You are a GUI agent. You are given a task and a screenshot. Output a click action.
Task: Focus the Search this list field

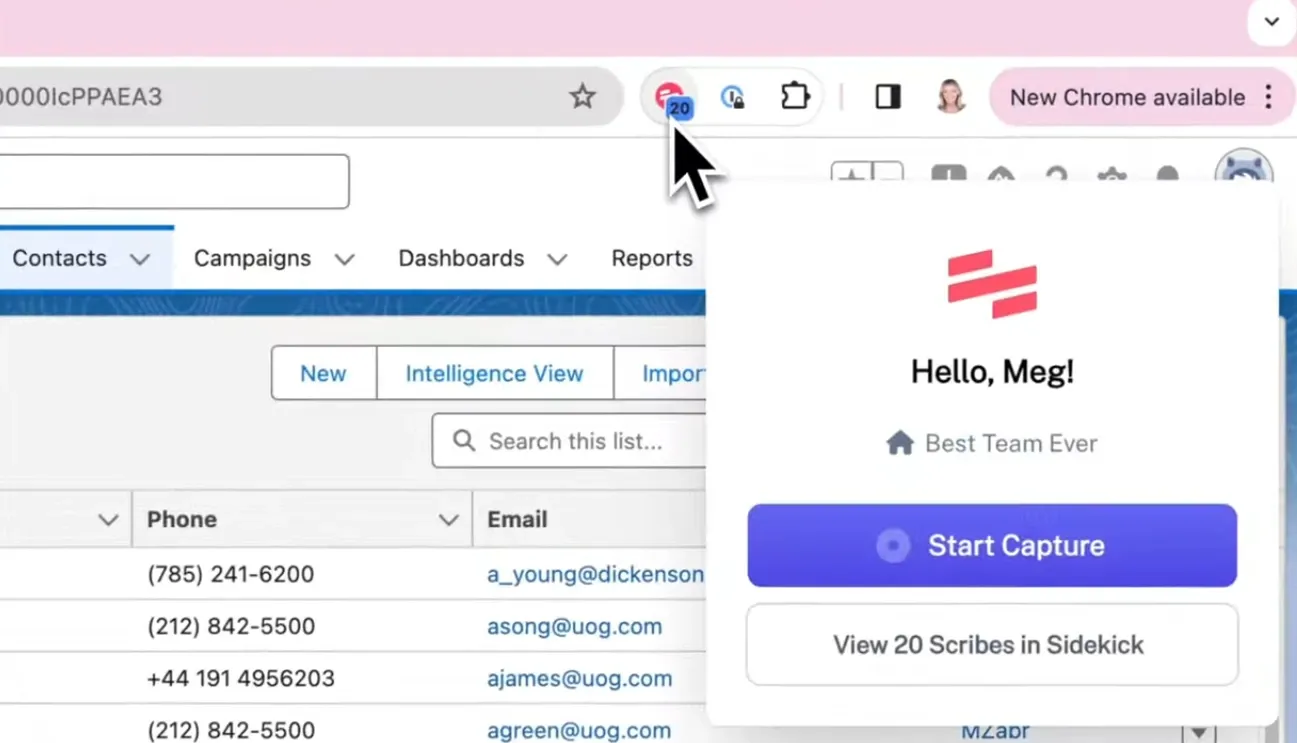[x=570, y=441]
